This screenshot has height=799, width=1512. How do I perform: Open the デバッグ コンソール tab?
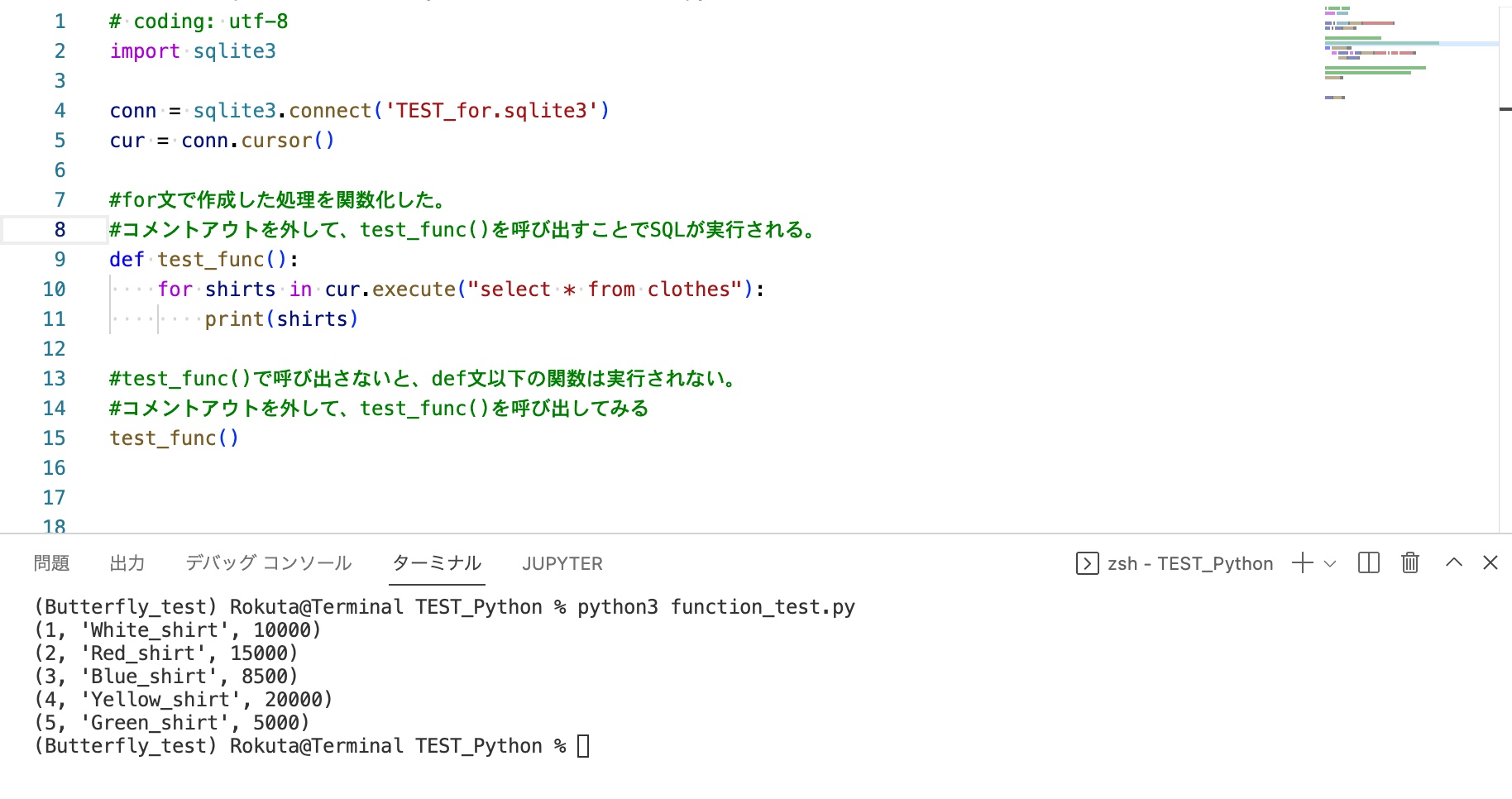(269, 563)
